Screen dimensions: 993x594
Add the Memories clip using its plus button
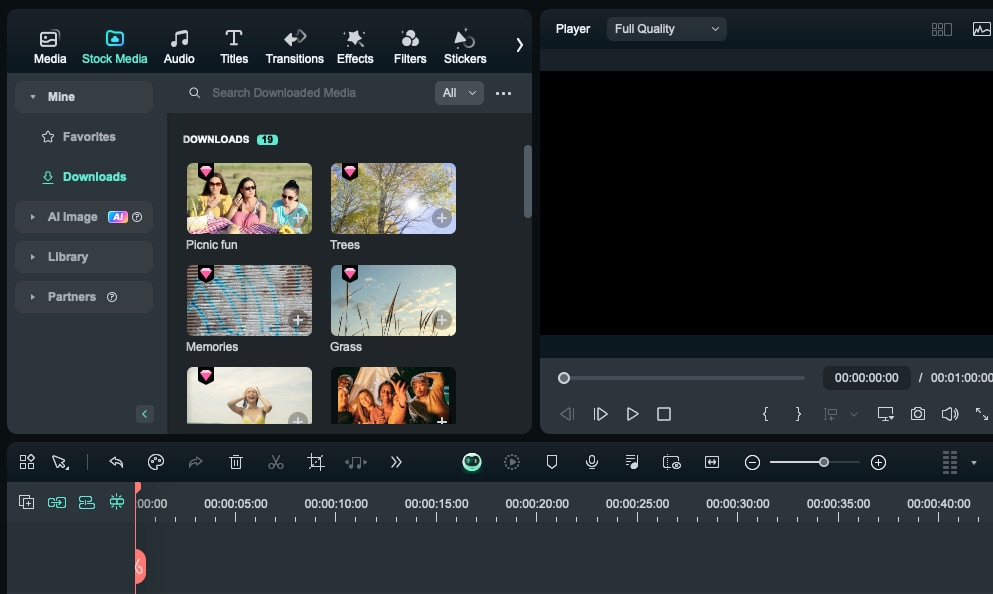click(298, 320)
